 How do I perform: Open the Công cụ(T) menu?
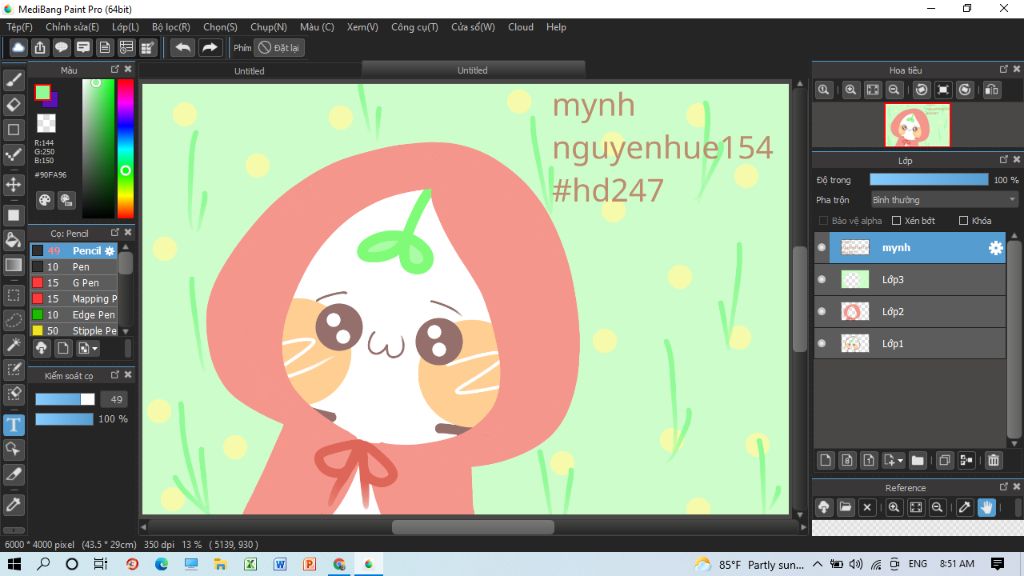tap(415, 27)
